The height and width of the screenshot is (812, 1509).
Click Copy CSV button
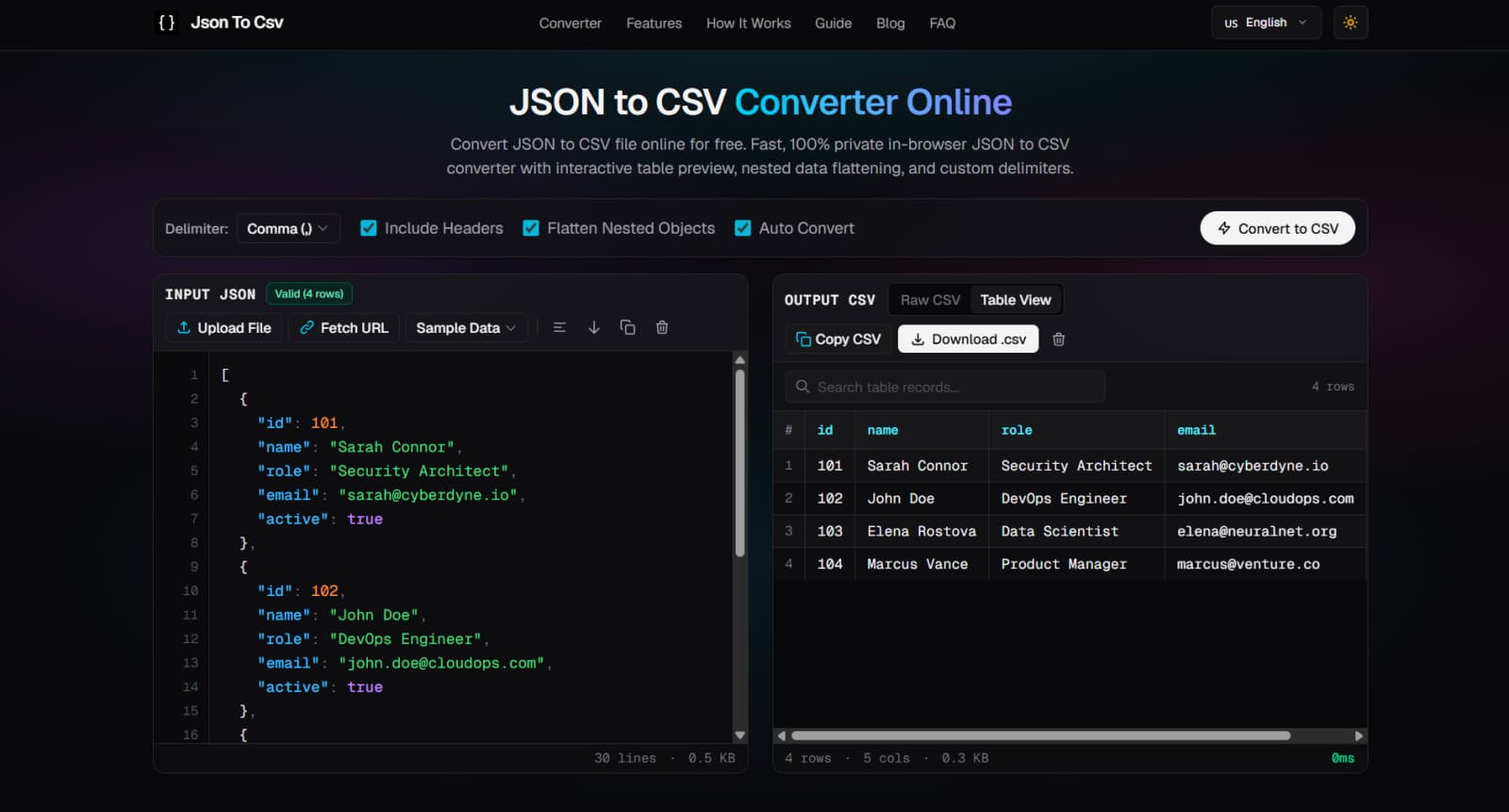coord(838,340)
